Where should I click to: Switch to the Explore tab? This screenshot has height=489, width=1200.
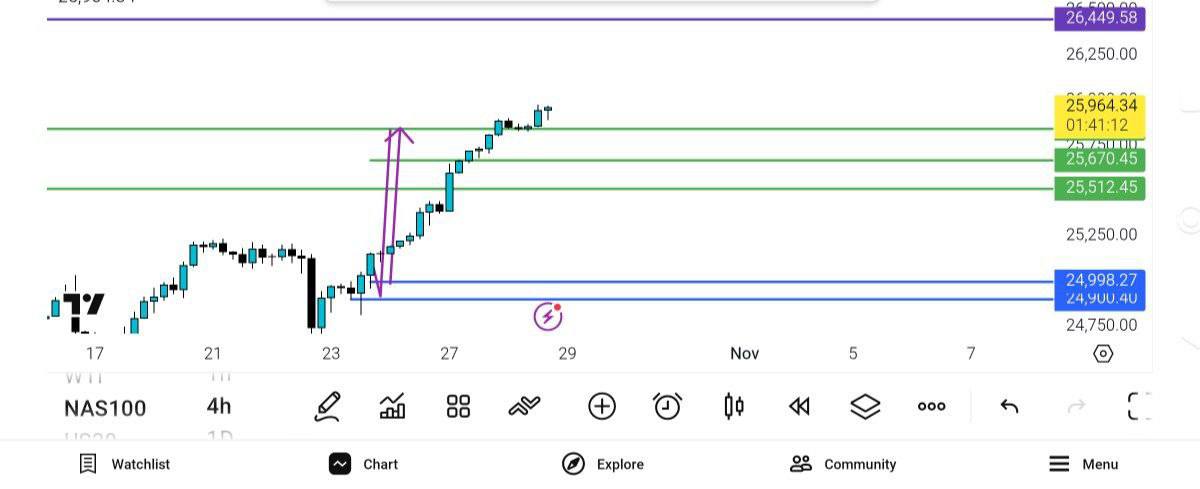[x=603, y=464]
